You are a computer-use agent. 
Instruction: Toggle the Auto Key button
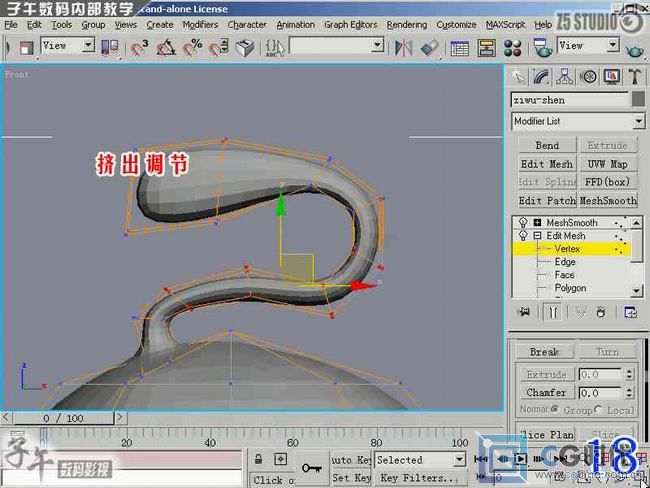click(x=351, y=460)
